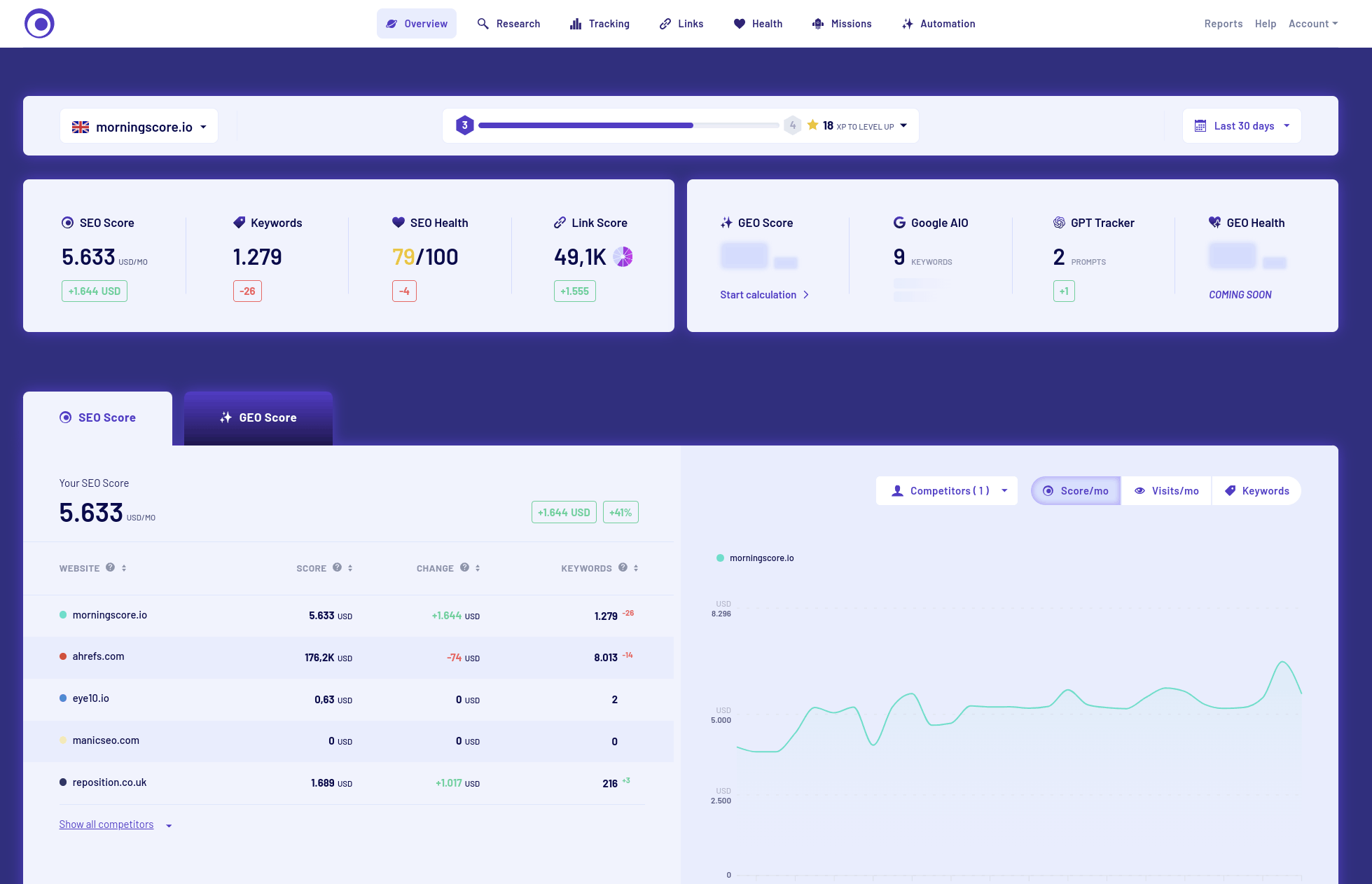Screen dimensions: 1372x884
Task: Sort table by CHANGE column arrows
Action: (x=478, y=568)
